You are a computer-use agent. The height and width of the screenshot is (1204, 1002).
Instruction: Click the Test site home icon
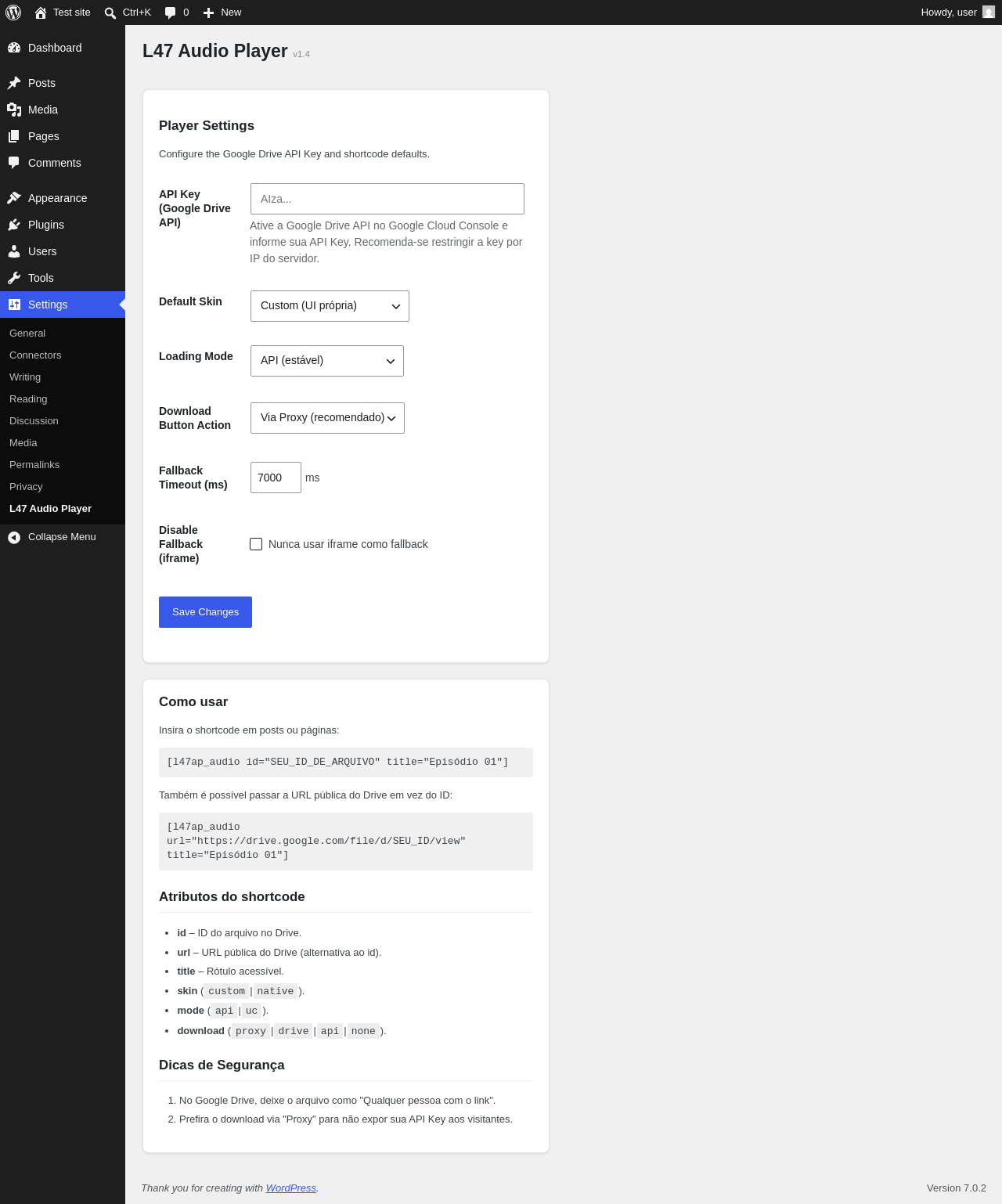pyautogui.click(x=41, y=13)
